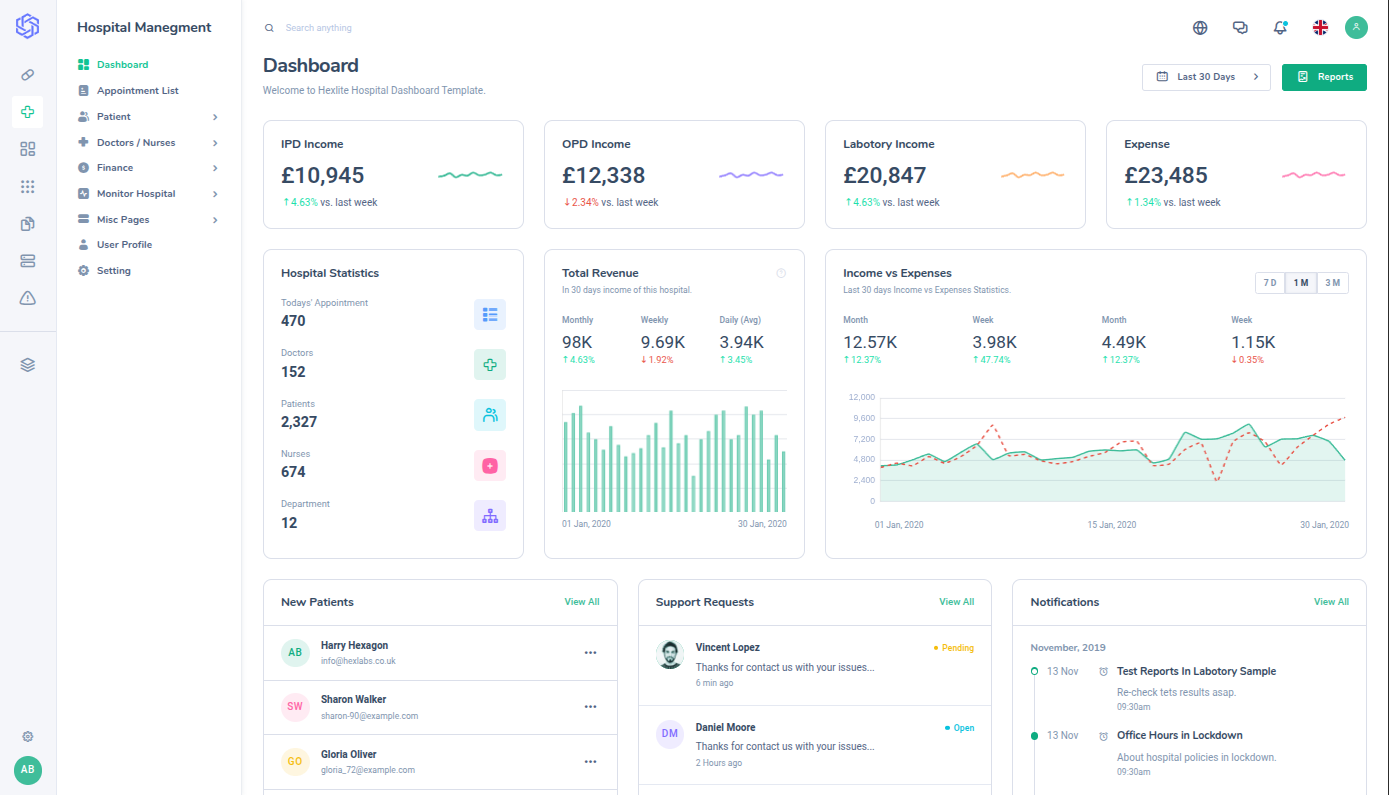Screen dimensions: 1389x795
Task: Click the Department hierarchy icon
Action: pos(490,516)
